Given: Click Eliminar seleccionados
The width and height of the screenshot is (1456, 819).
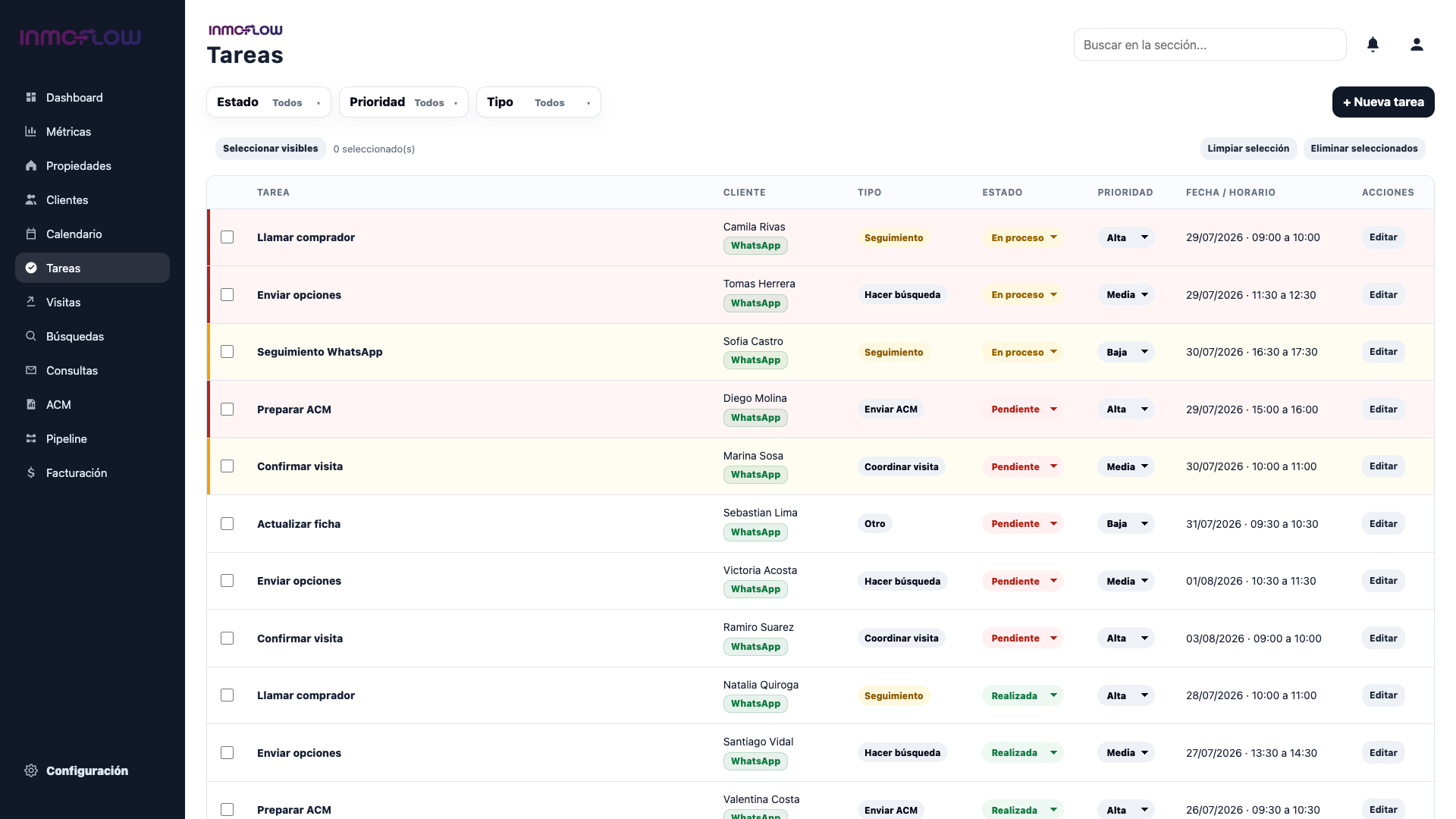Looking at the screenshot, I should [x=1364, y=149].
